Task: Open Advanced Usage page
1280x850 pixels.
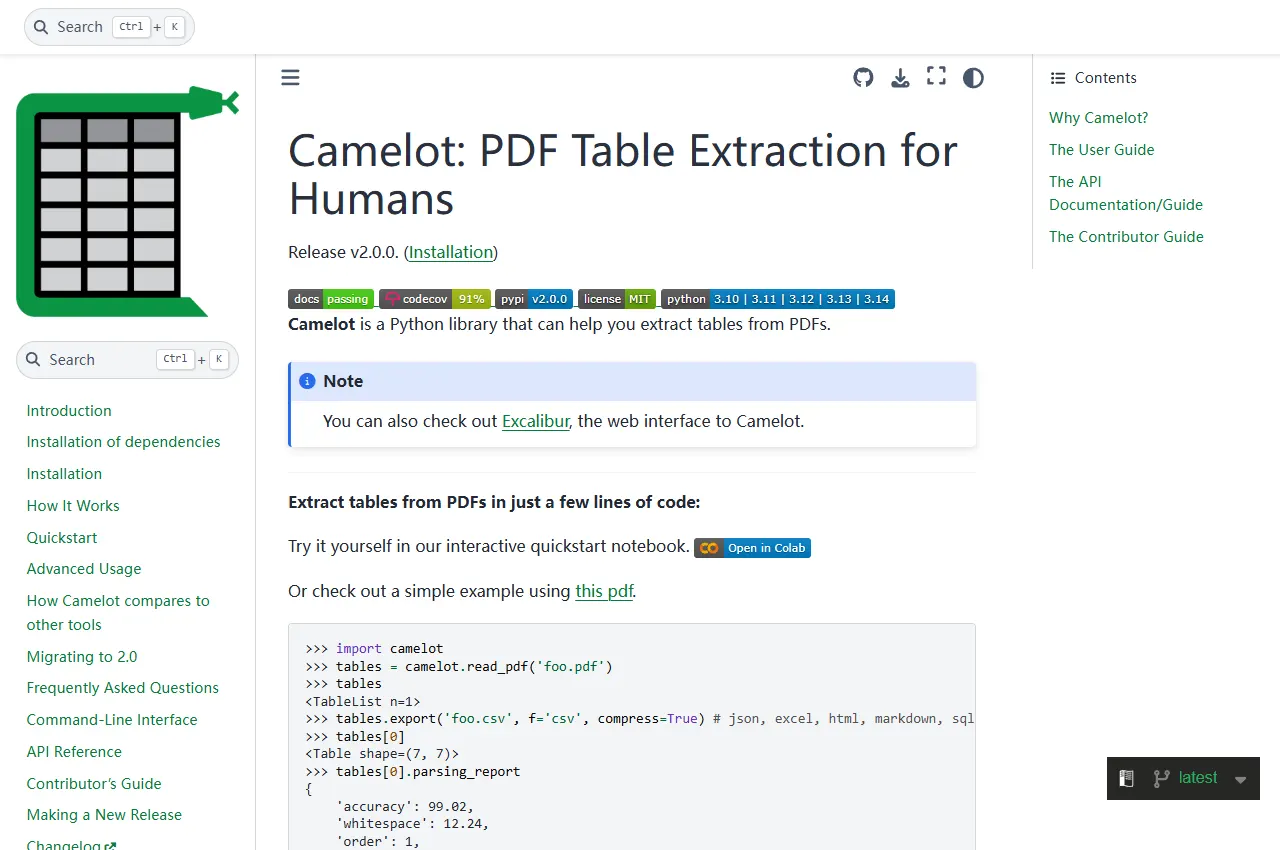Action: [84, 569]
